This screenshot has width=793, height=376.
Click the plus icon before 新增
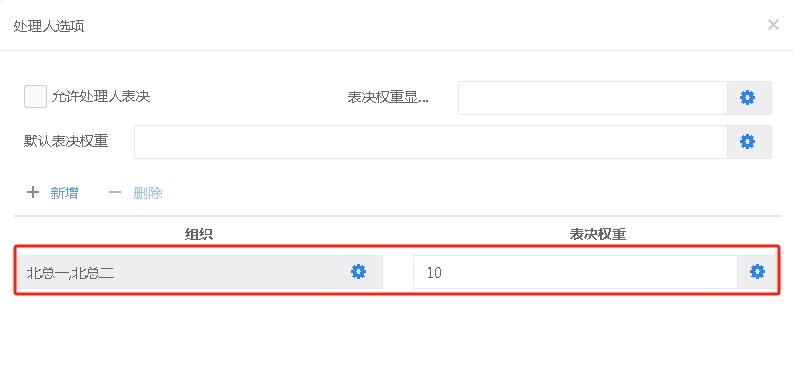(33, 192)
